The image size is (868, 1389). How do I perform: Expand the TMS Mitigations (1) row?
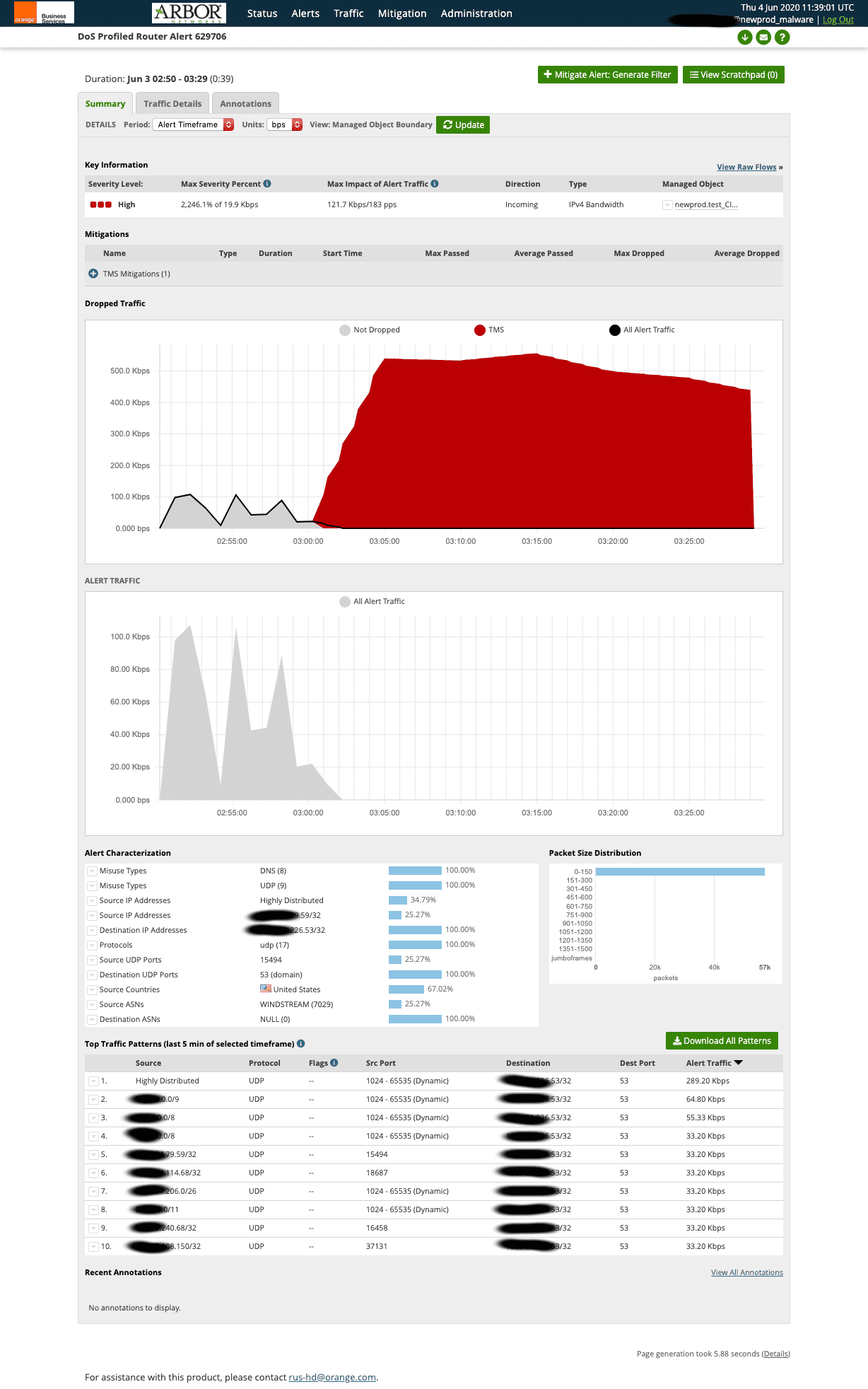[93, 274]
